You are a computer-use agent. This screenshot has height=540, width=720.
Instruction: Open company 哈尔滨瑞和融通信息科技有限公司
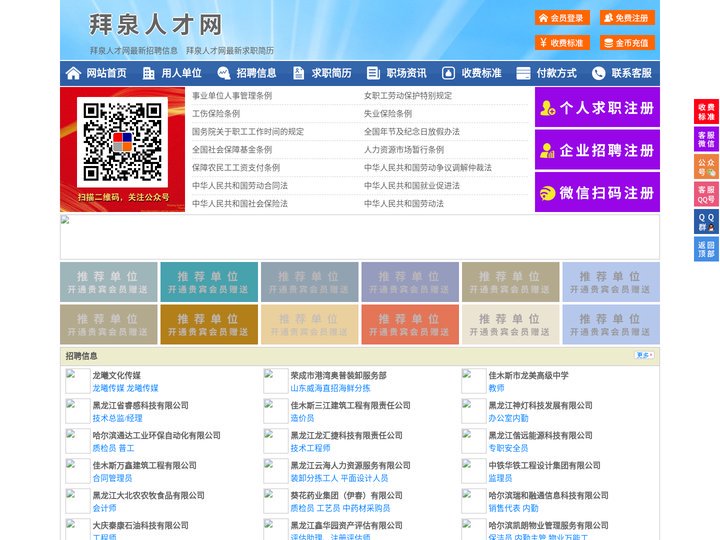click(548, 495)
